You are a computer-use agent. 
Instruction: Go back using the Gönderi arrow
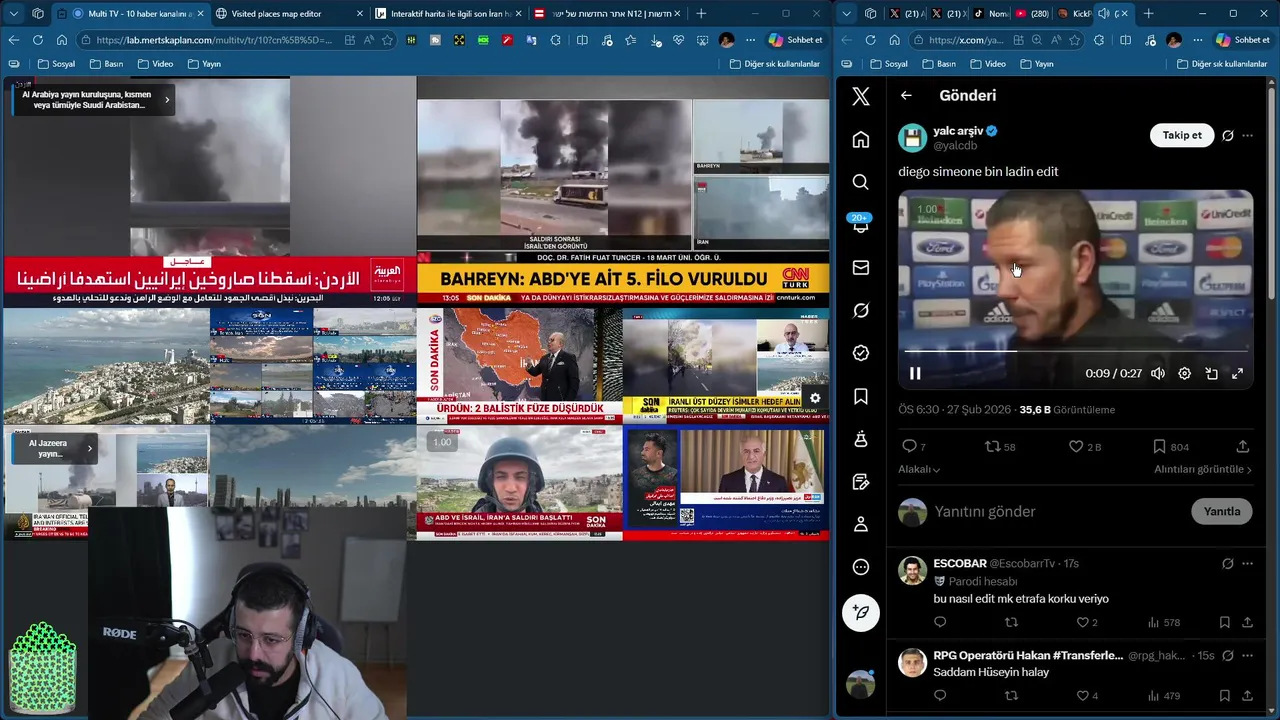tap(906, 96)
